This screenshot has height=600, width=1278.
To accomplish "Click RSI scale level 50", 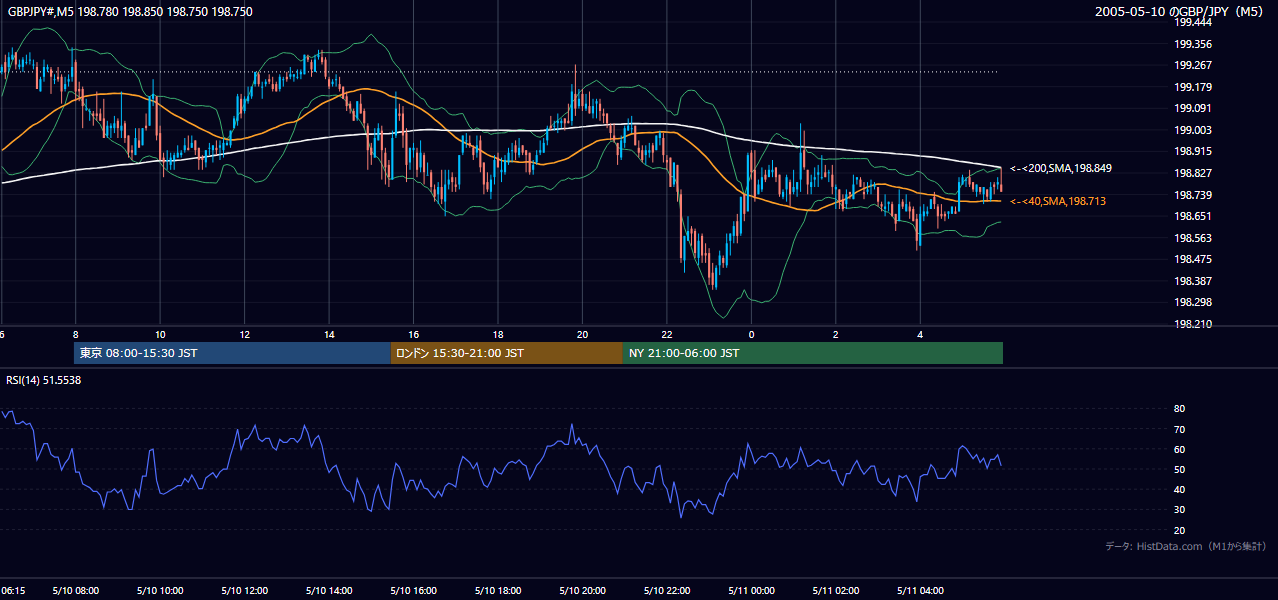I will [x=1179, y=470].
